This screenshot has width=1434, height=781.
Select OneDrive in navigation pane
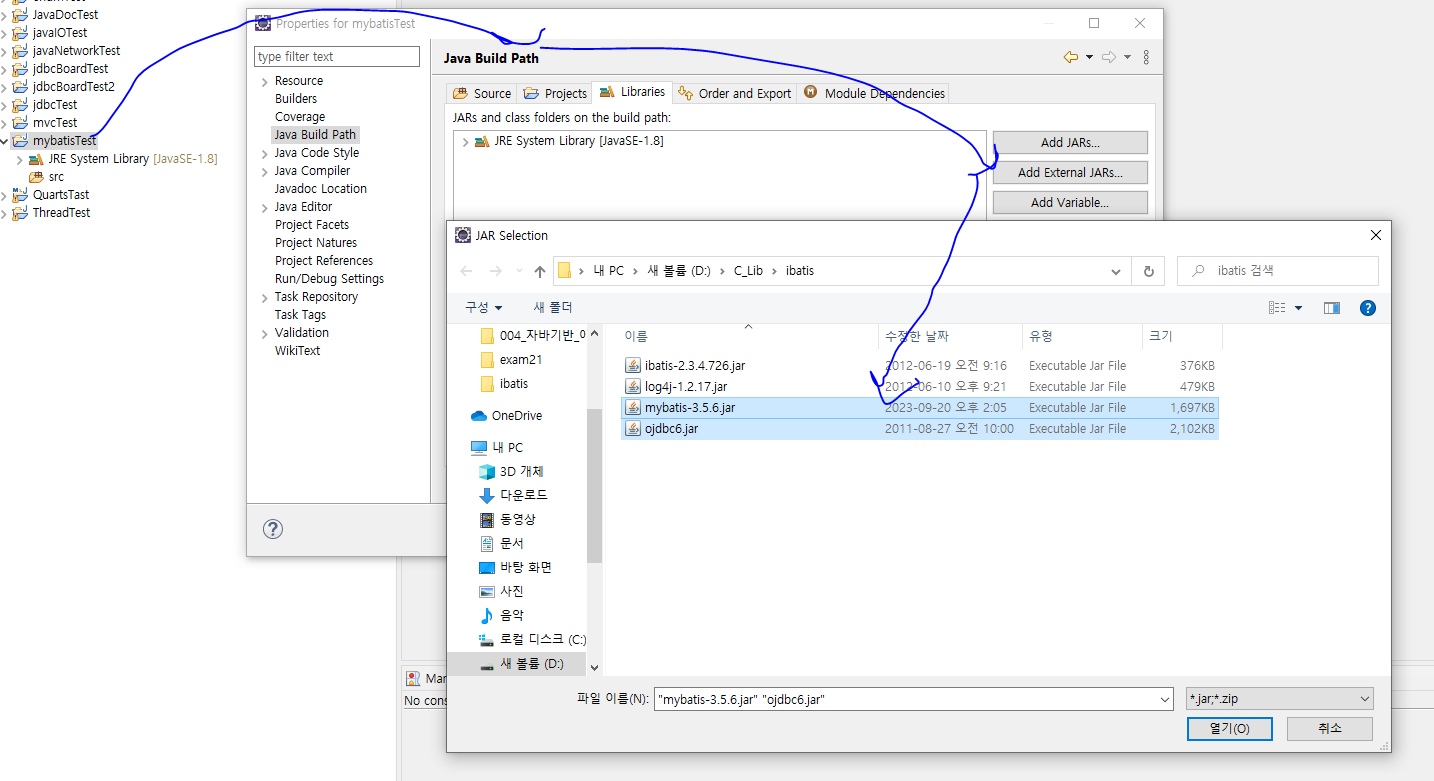516,416
